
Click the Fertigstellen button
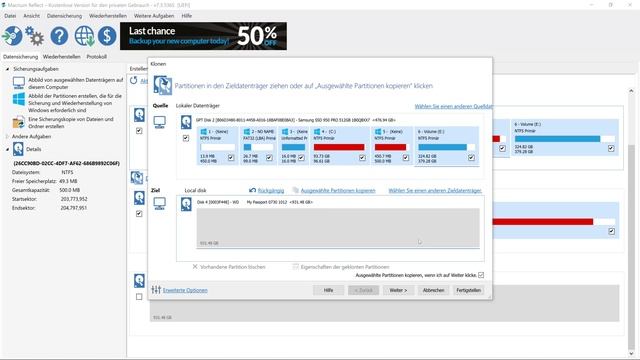coord(469,290)
